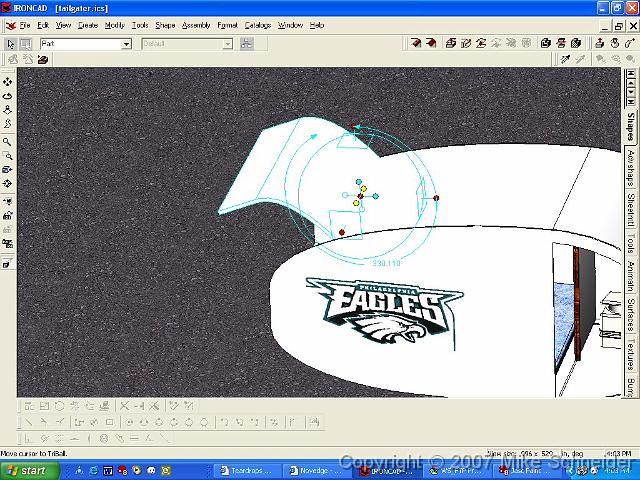Select the arrow Select tool
Viewport: 640px width, 480px height.
click(11, 44)
